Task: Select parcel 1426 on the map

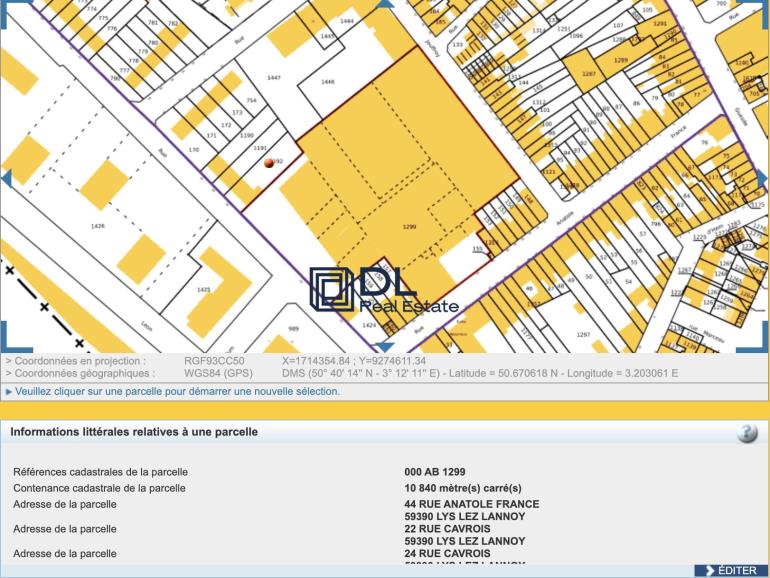Action: click(x=98, y=226)
